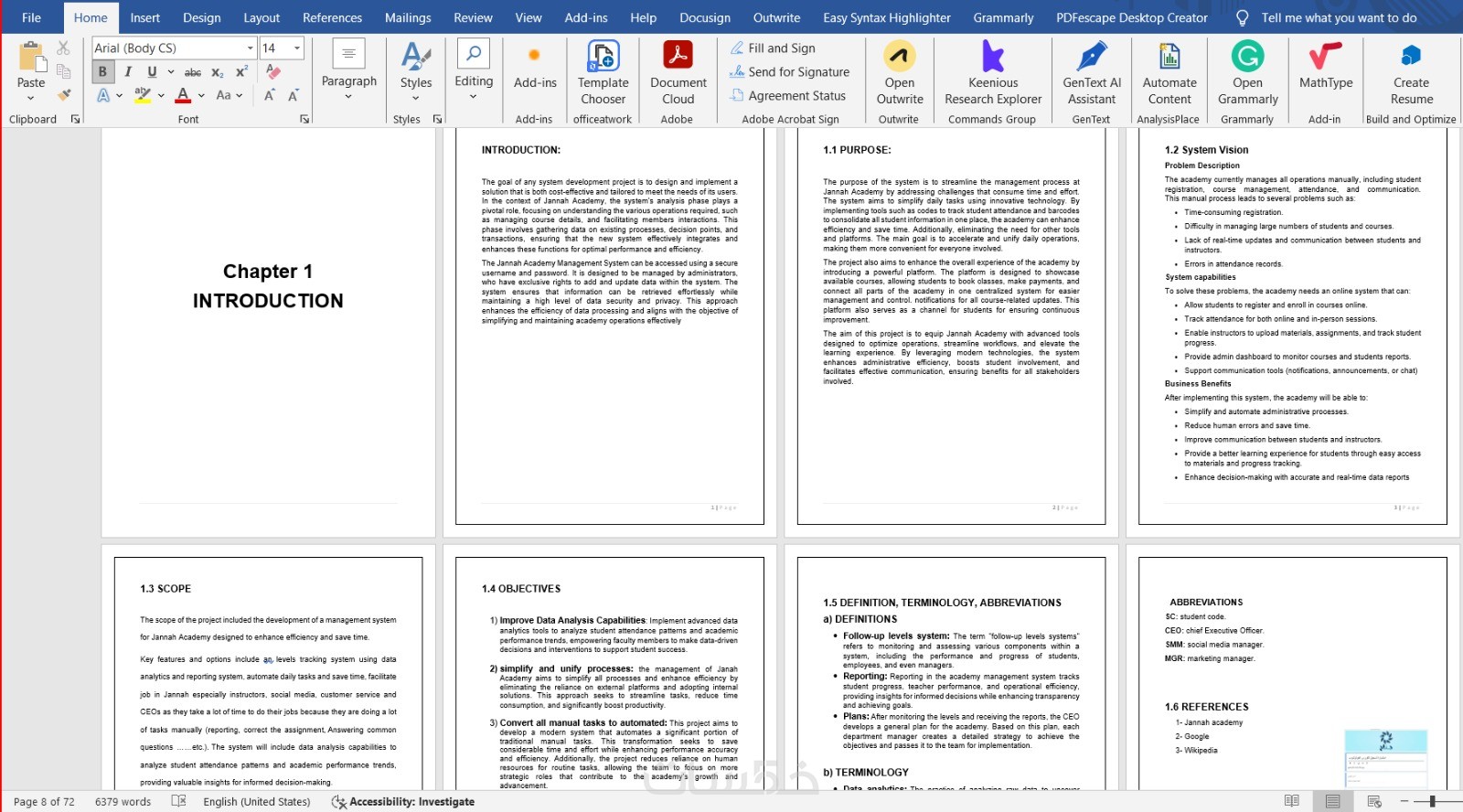Increase font size with grow font icon
The height and width of the screenshot is (812, 1463).
tap(270, 95)
